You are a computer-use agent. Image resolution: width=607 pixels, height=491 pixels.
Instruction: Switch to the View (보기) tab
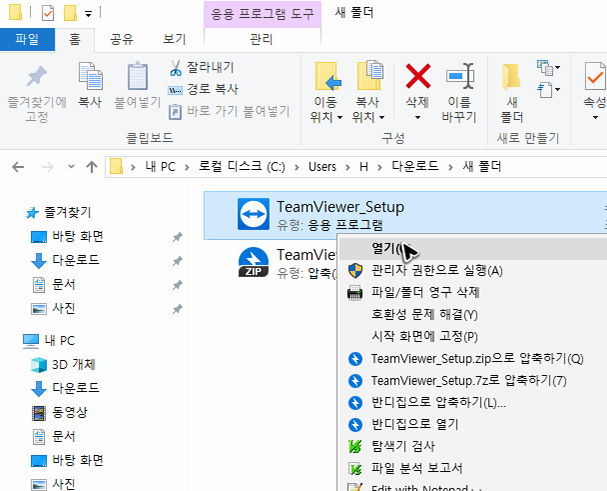click(x=174, y=39)
